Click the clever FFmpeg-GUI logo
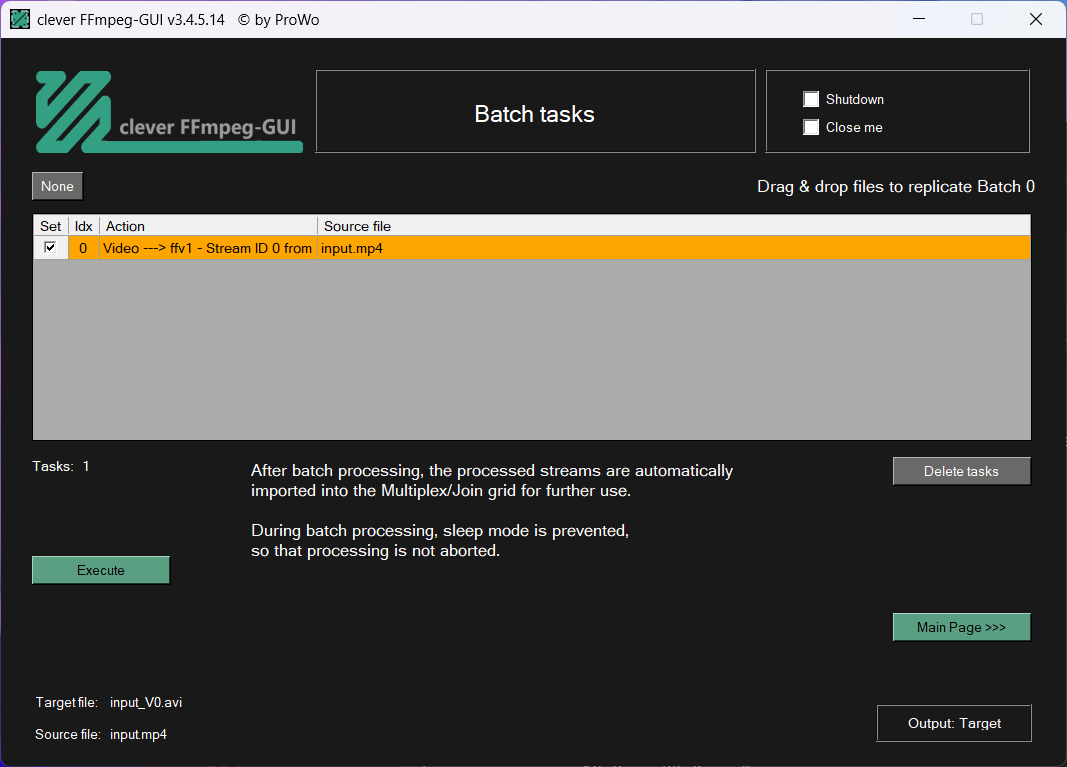The image size is (1067, 767). pyautogui.click(x=169, y=112)
